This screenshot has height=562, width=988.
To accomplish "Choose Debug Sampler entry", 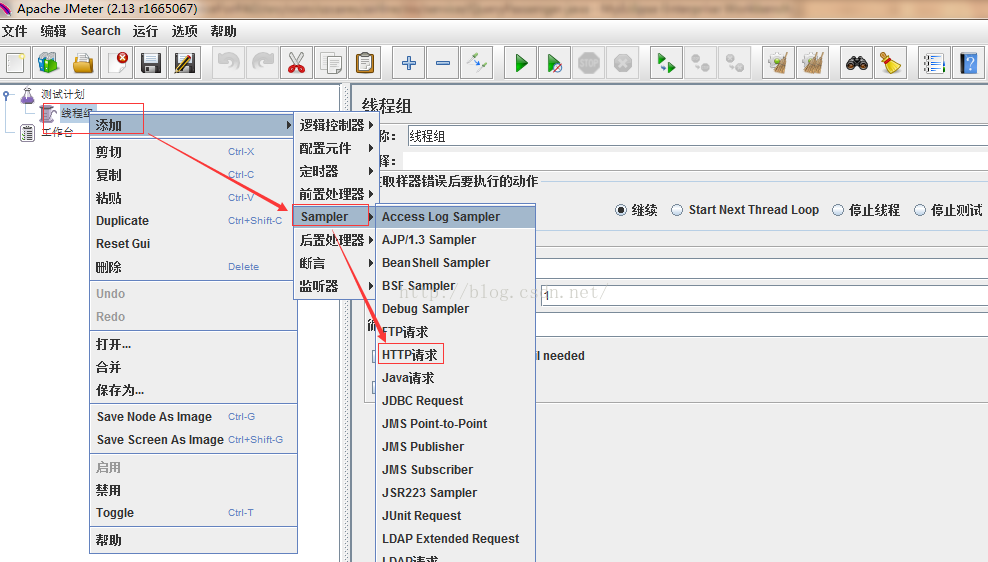I will tap(456, 309).
